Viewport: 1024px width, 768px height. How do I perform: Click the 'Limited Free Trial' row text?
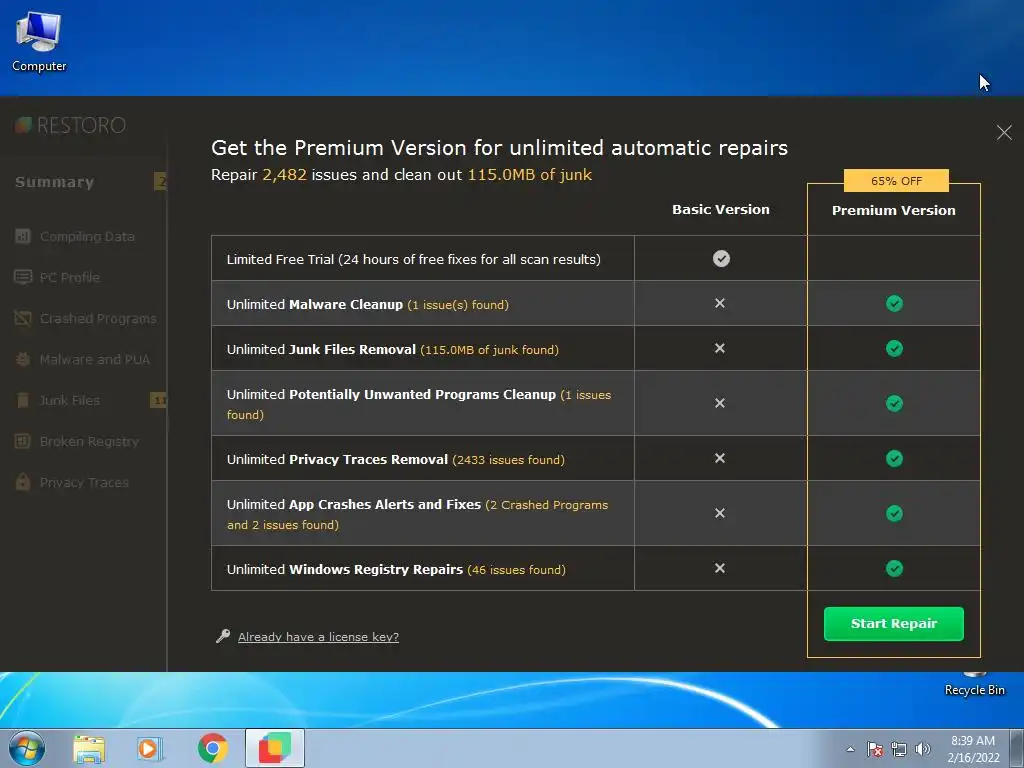tap(413, 259)
